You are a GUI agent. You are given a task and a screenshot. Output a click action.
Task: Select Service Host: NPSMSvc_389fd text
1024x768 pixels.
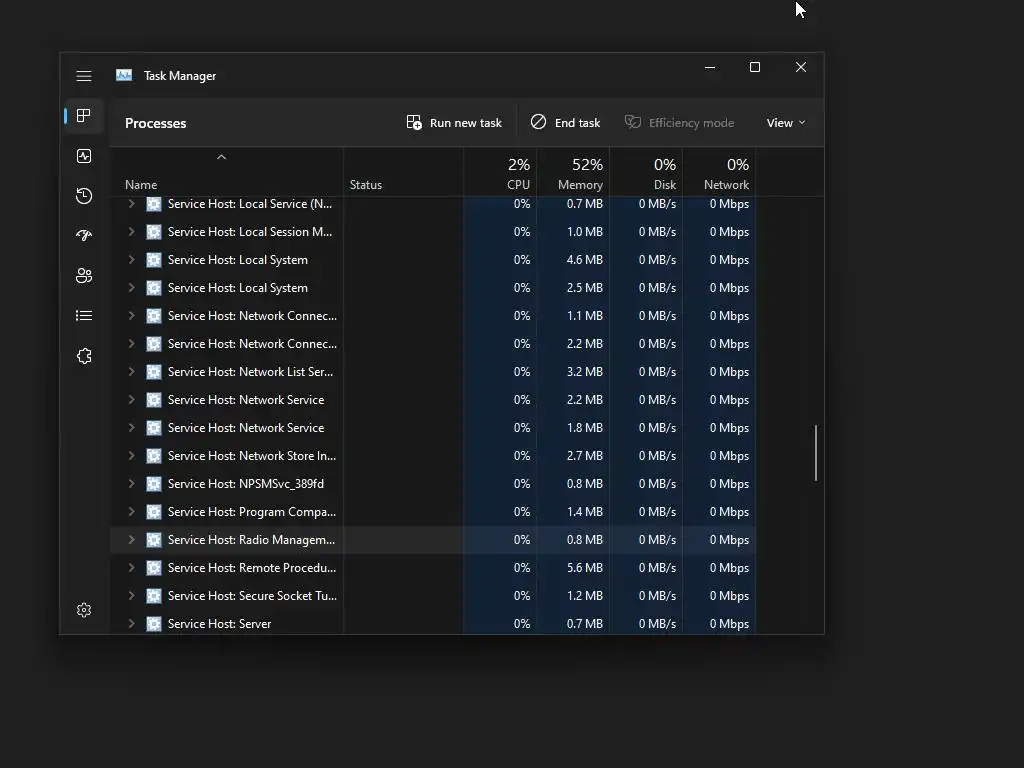click(x=246, y=484)
